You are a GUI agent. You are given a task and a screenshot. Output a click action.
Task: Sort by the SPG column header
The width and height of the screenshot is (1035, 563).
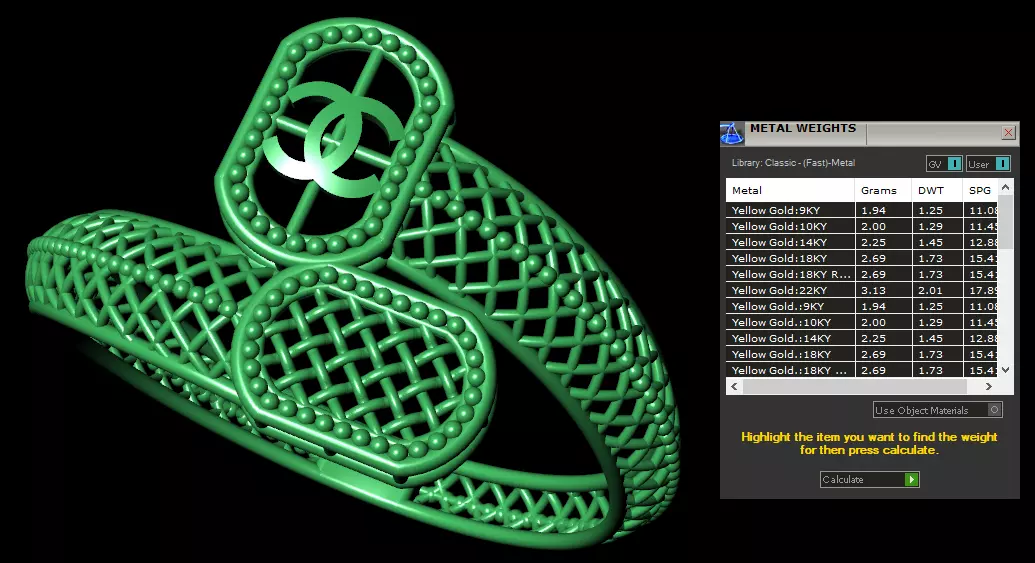pos(980,190)
